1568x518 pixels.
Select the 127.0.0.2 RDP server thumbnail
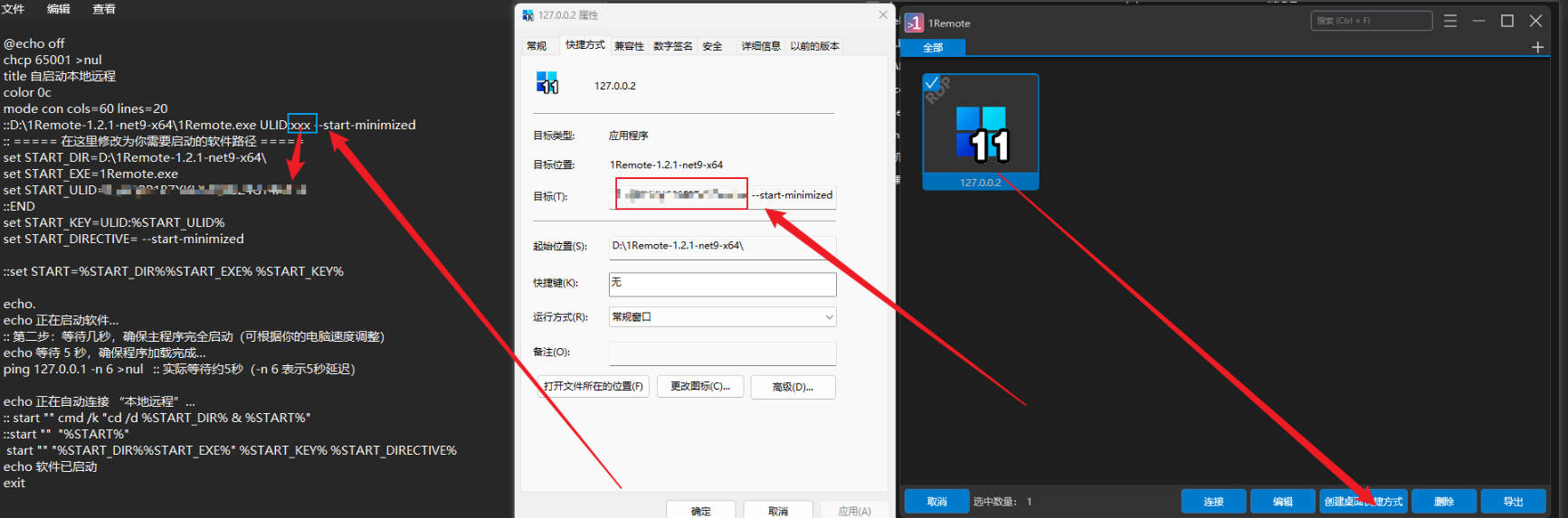coord(981,132)
